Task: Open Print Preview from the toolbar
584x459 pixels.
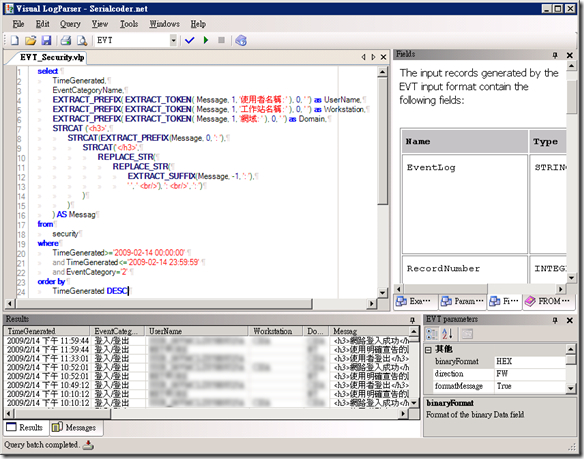Action: tap(82, 40)
